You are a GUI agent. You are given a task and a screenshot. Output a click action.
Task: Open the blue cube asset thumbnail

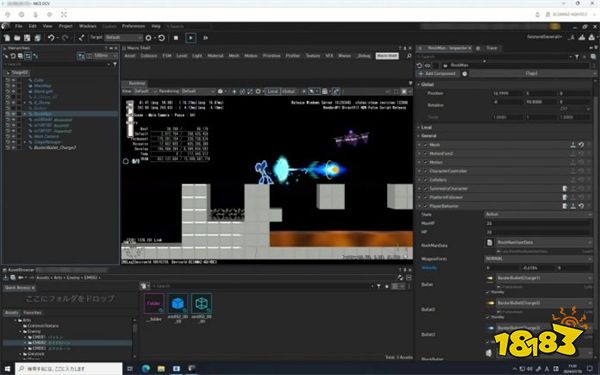pos(178,304)
